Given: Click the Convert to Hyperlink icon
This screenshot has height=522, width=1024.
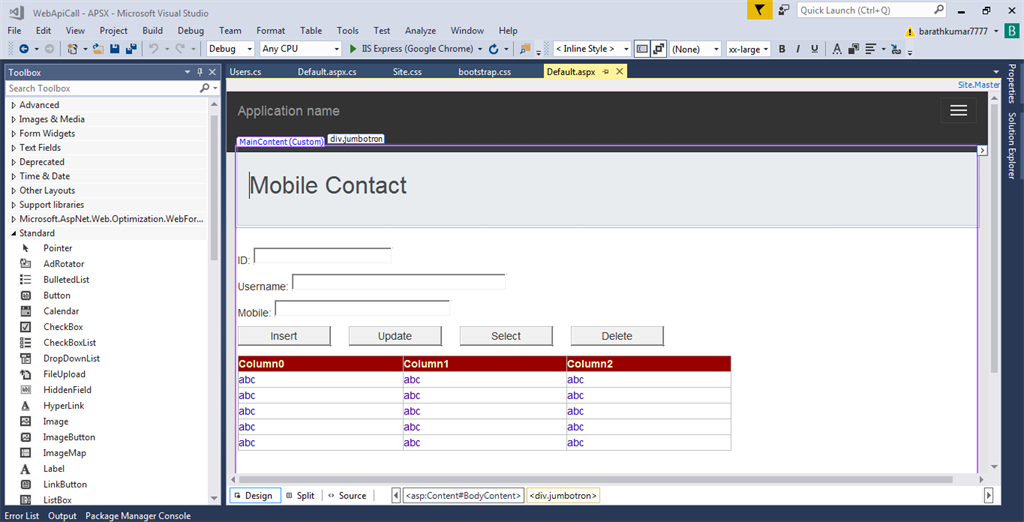Looking at the screenshot, I should coord(896,49).
